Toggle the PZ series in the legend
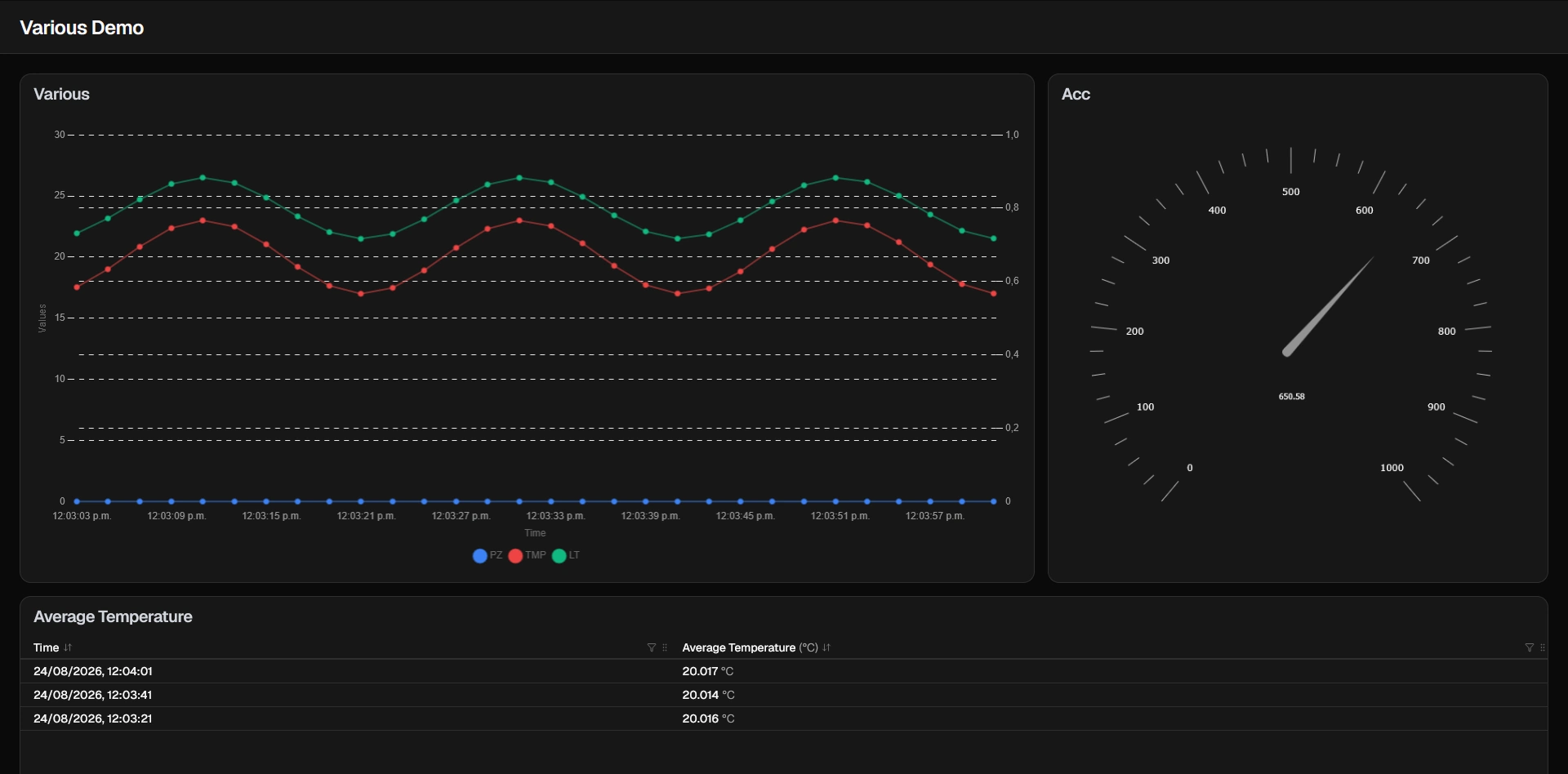 click(488, 555)
